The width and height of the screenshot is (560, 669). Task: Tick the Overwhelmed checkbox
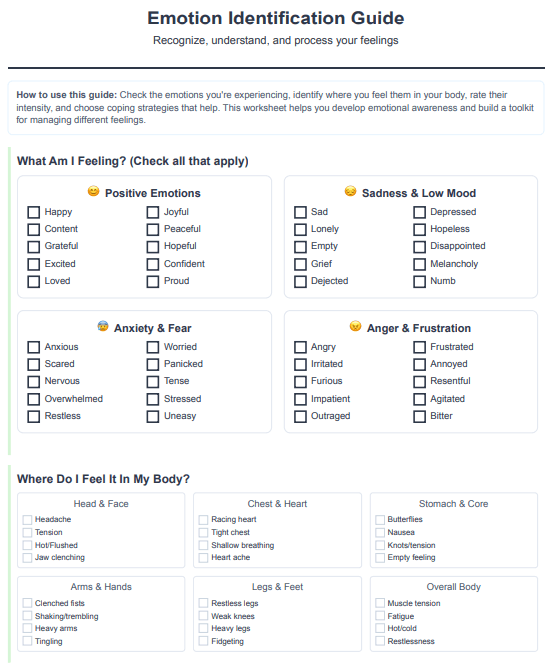click(x=34, y=399)
